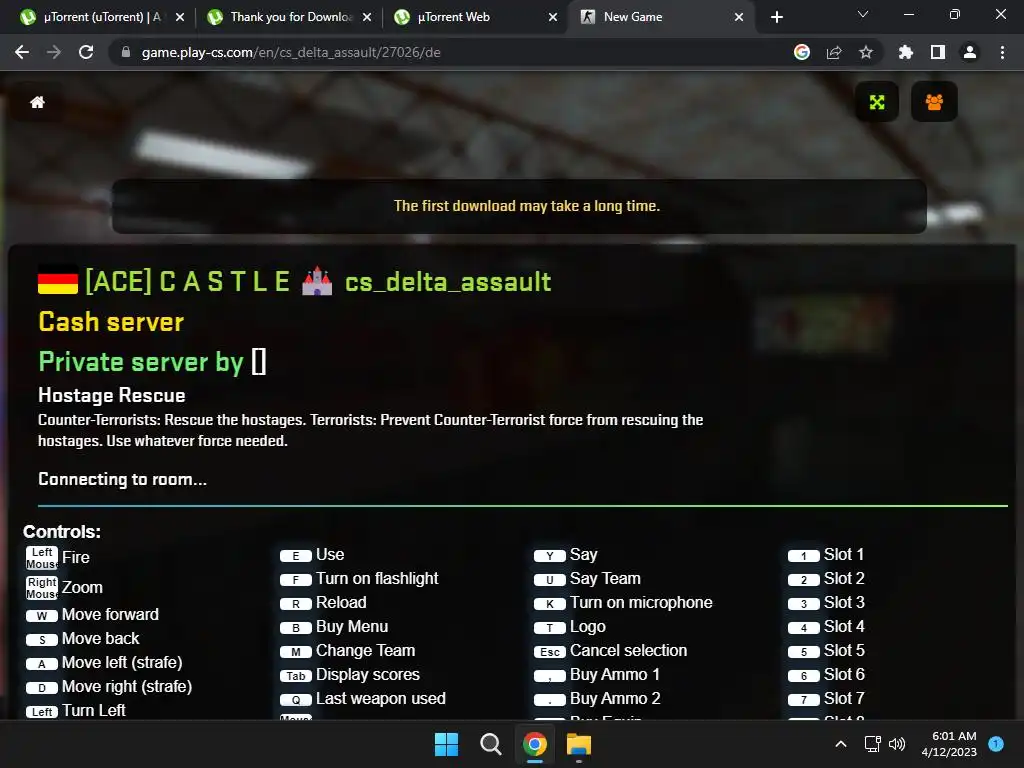Click the address bar URL field
This screenshot has height=768, width=1024.
click(451, 52)
